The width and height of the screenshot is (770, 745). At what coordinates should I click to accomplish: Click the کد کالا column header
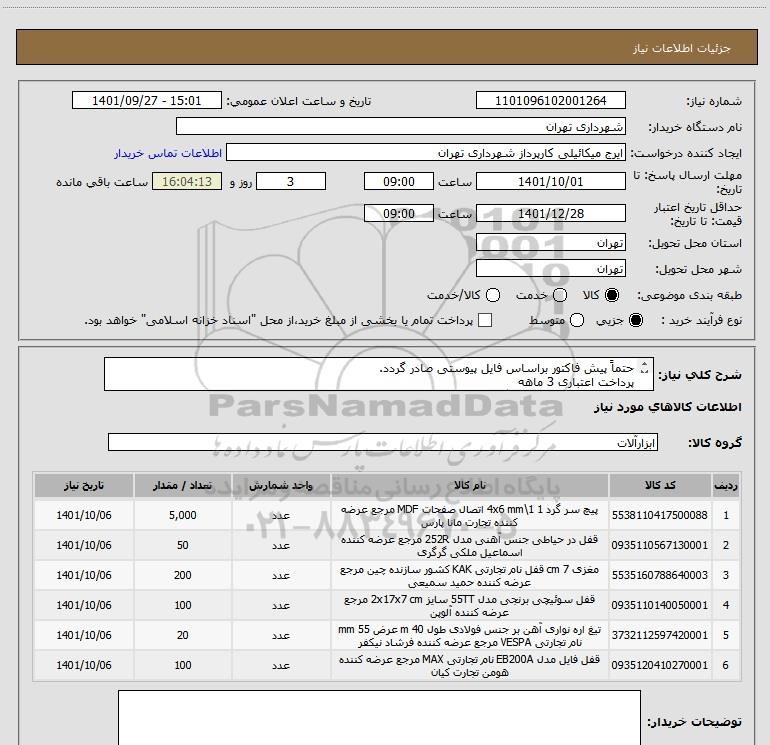(660, 485)
